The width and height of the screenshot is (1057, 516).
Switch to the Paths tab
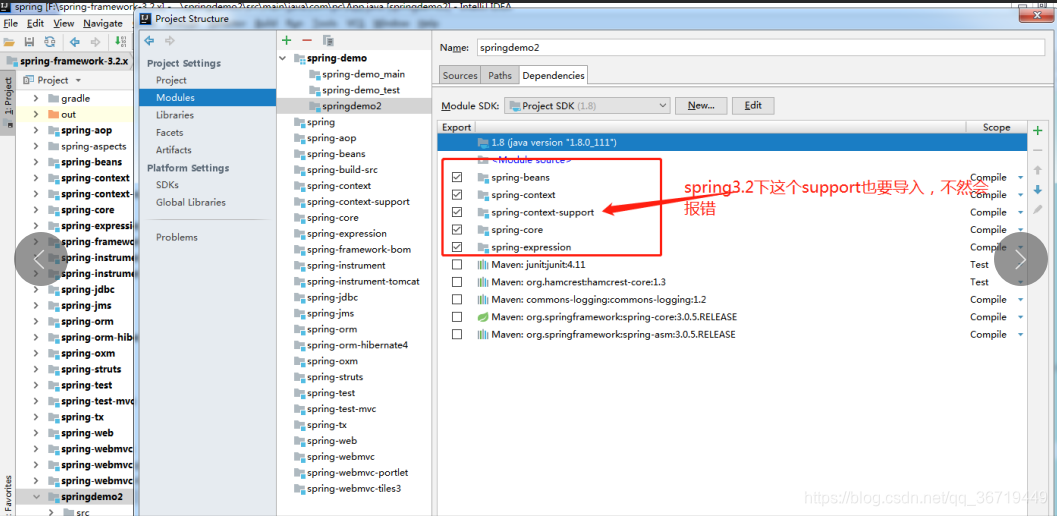coord(500,76)
